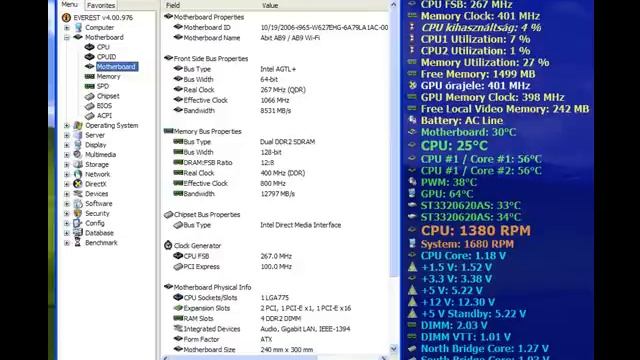Click the Form Factor row
The width and height of the screenshot is (640, 360).
(x=276, y=339)
